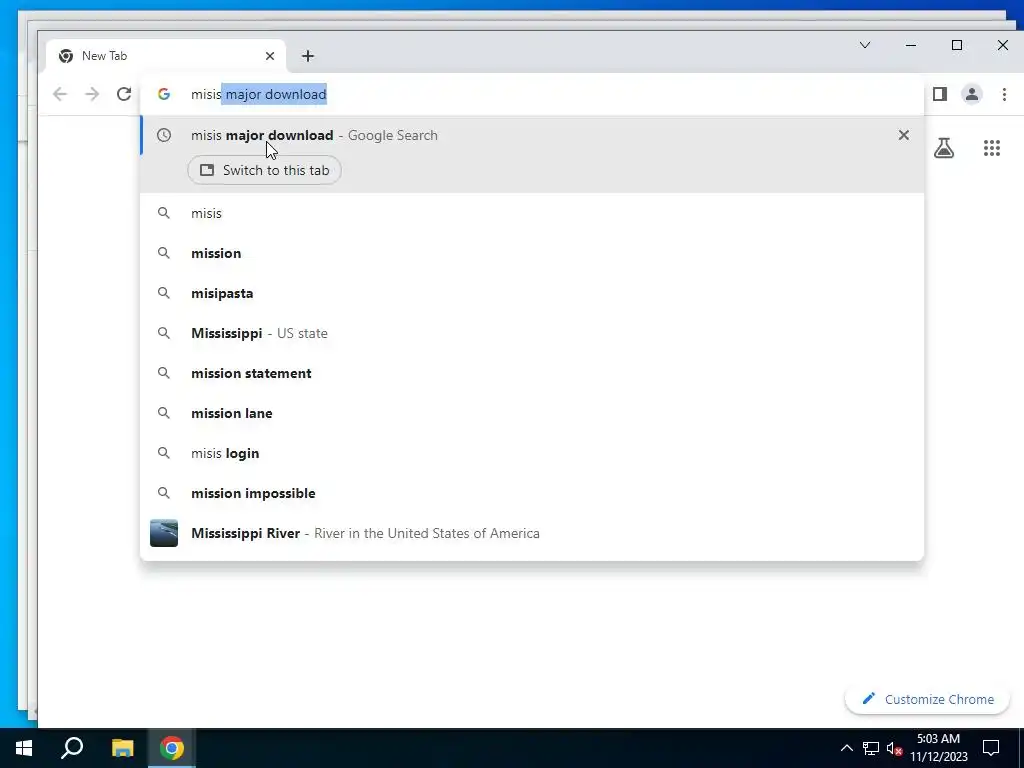Open the network status tray icon
The height and width of the screenshot is (768, 1024).
point(871,748)
